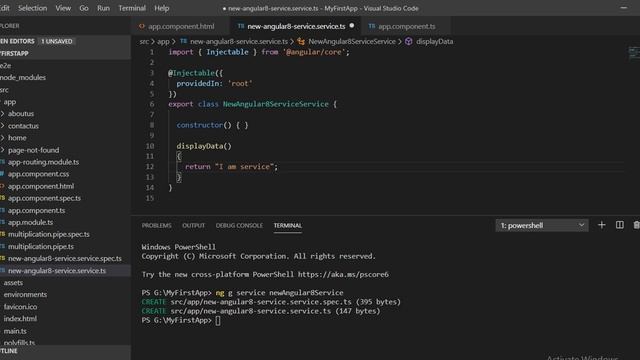Viewport: 640px width, 360px height.
Task: Split the terminal panel
Action: point(620,225)
